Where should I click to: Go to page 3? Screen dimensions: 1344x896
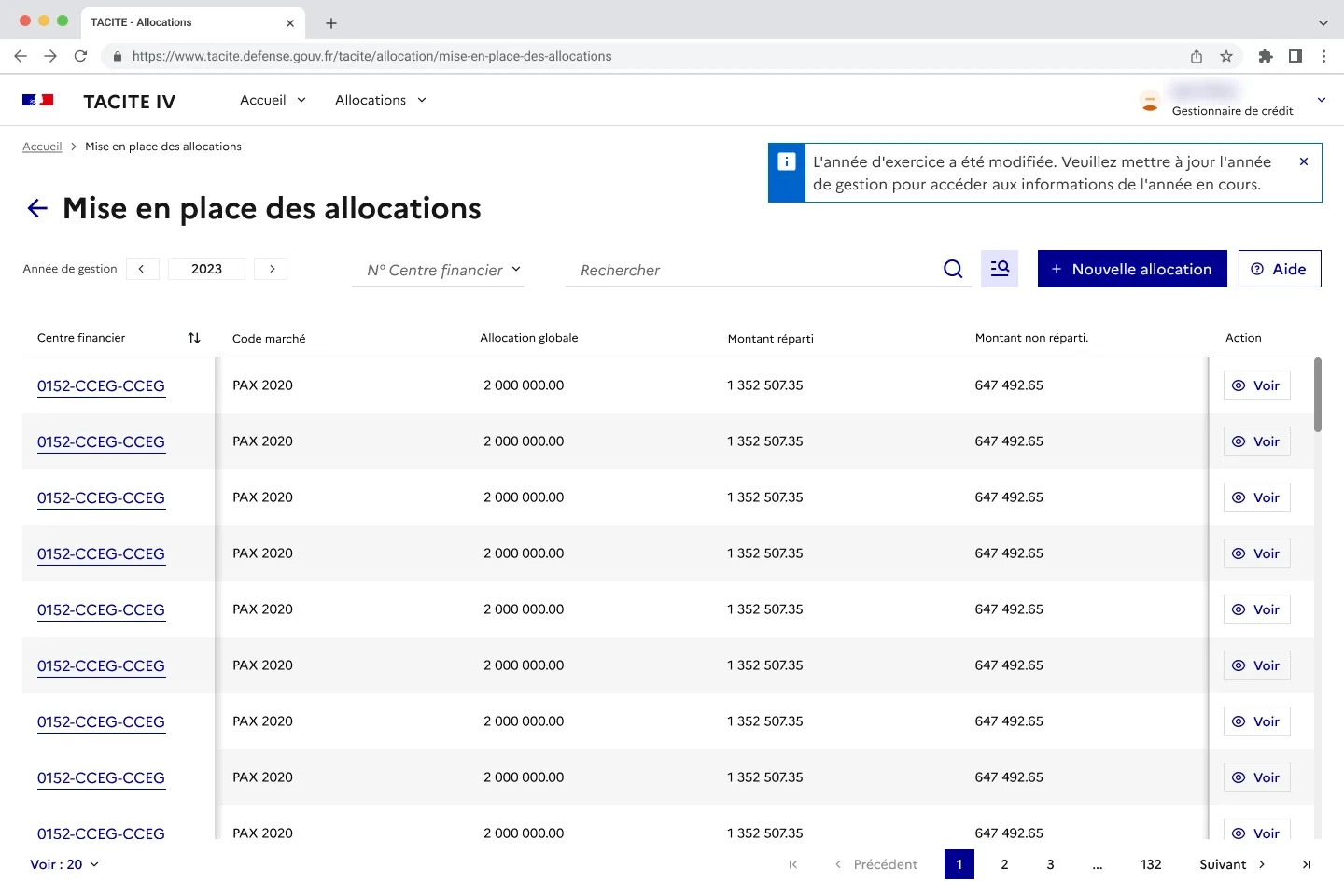pyautogui.click(x=1050, y=864)
